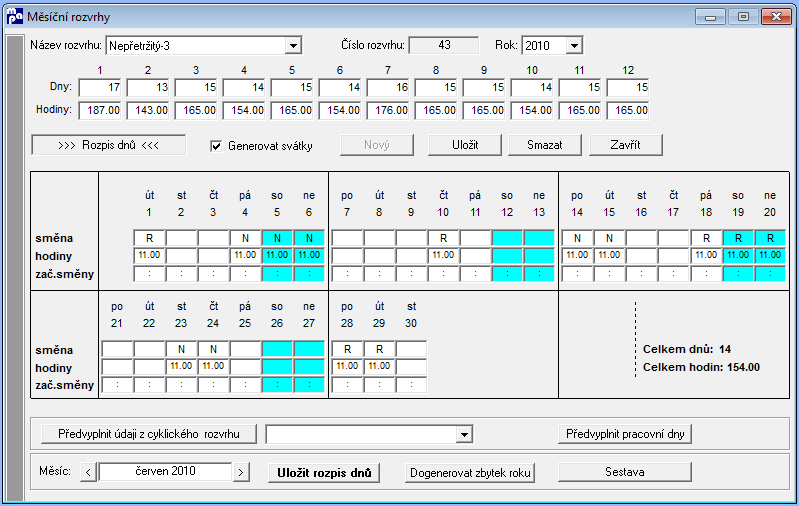Click the směna cell for day 28

coord(348,350)
